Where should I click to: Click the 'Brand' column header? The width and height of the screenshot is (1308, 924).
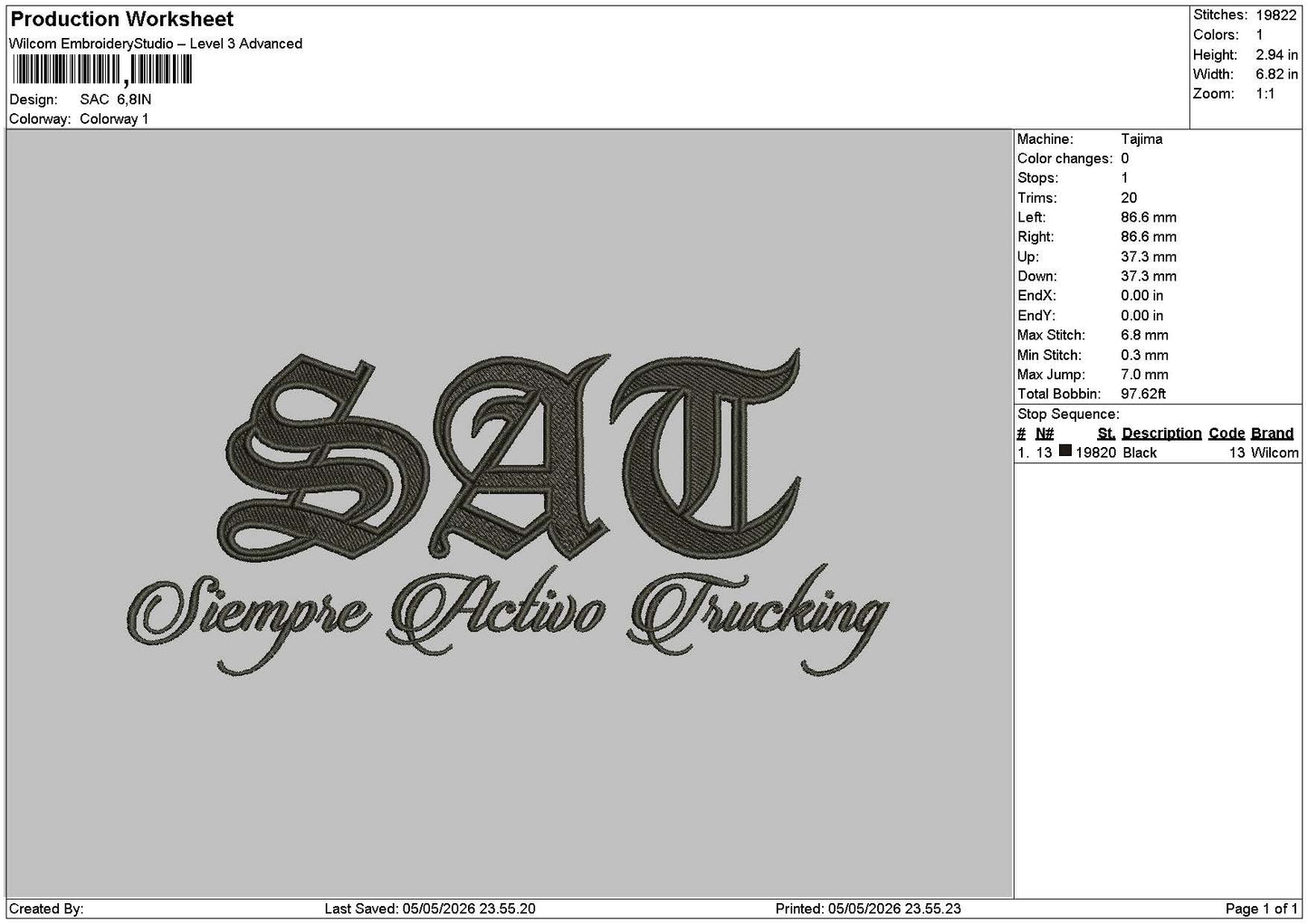pos(1272,433)
